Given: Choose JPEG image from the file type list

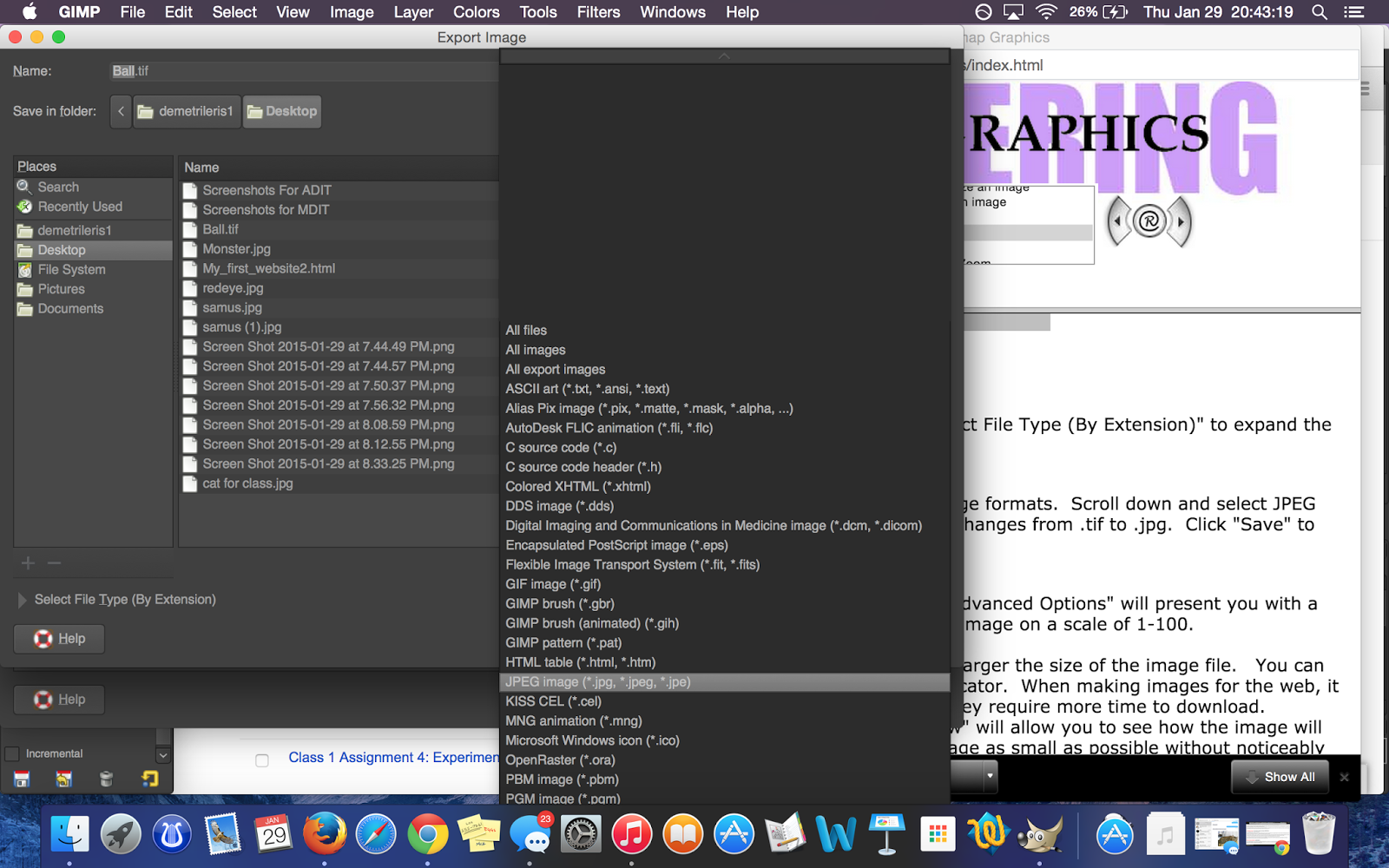Looking at the screenshot, I should coord(725,682).
